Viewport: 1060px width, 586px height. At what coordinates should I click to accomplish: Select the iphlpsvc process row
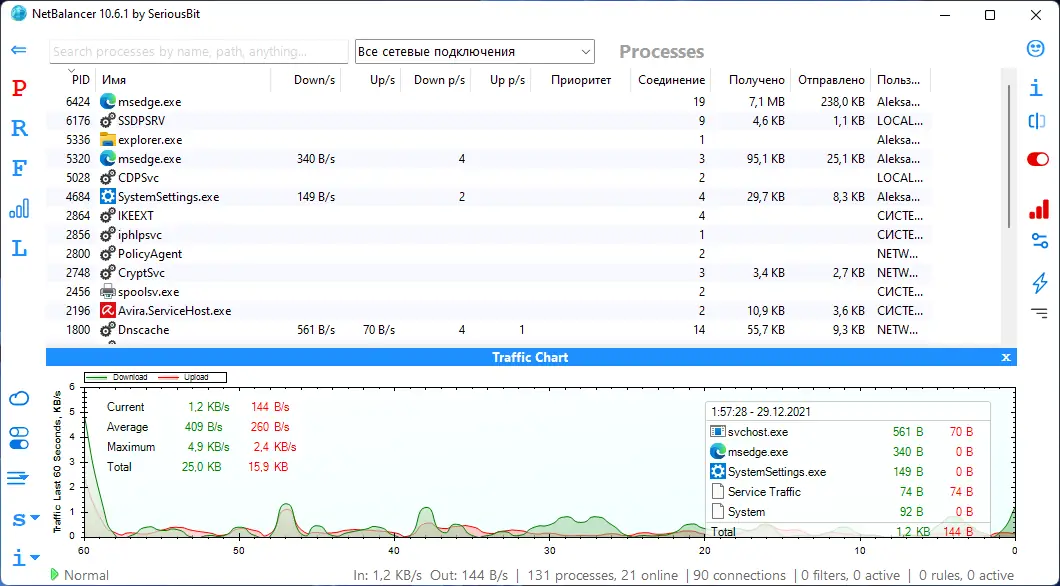pos(489,235)
